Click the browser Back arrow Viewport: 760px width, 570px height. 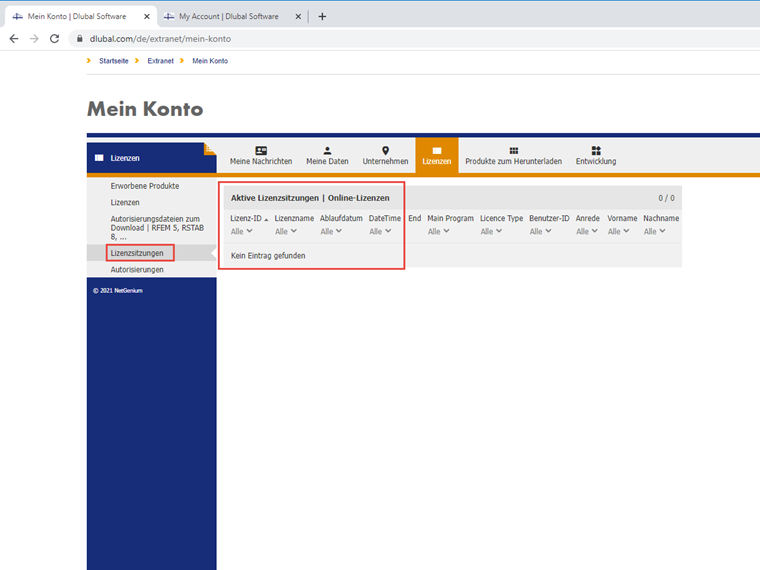[14, 39]
